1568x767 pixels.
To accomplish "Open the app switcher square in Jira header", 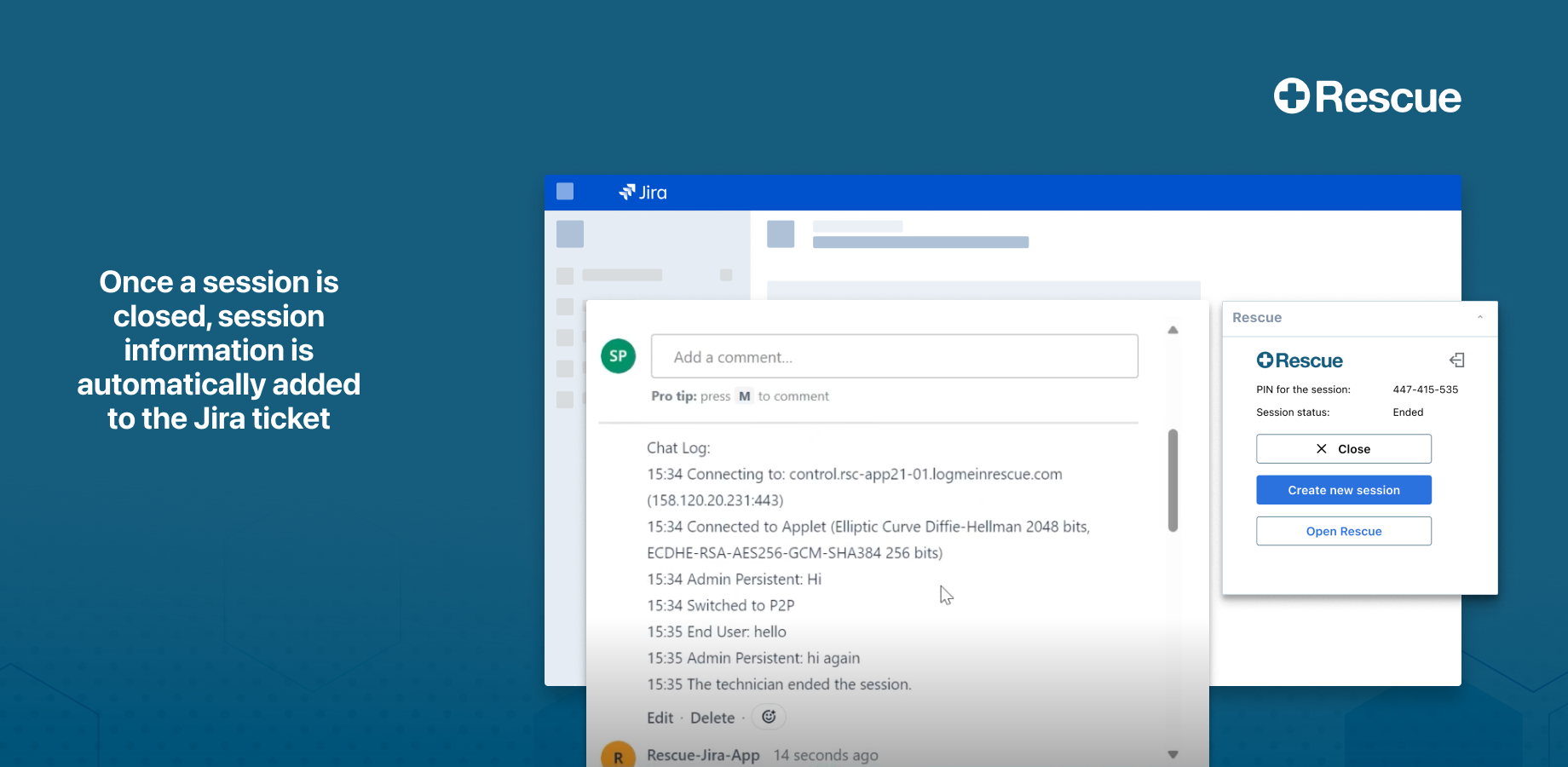I will [565, 192].
